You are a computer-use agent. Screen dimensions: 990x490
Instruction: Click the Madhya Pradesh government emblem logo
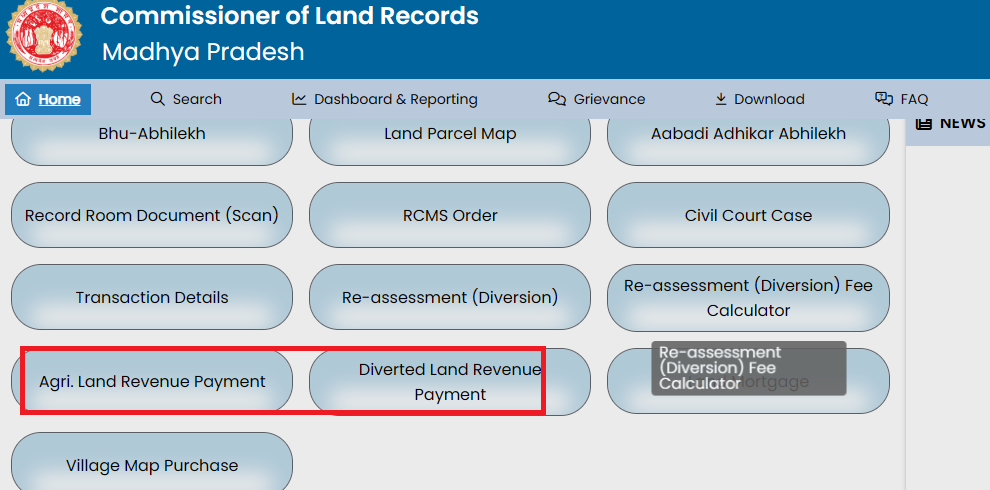43,36
